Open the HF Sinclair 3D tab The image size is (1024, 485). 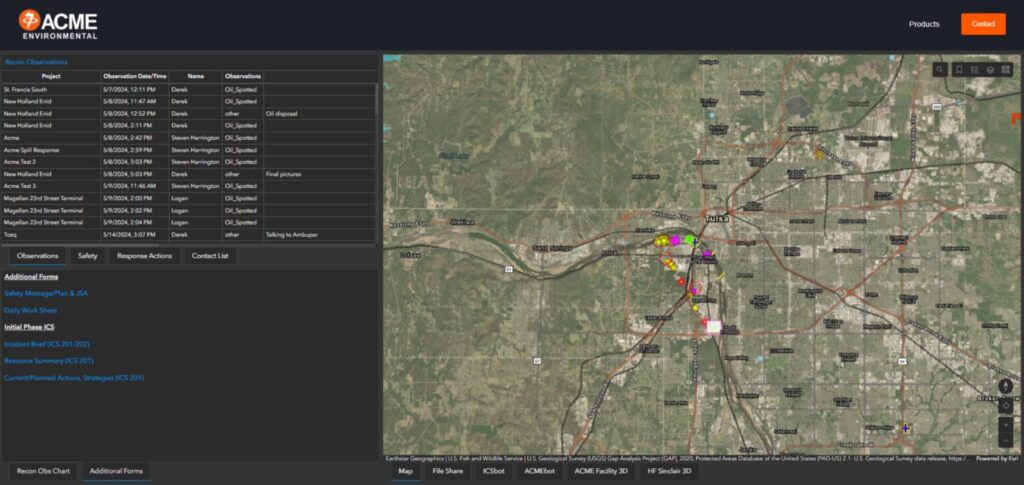tap(669, 471)
